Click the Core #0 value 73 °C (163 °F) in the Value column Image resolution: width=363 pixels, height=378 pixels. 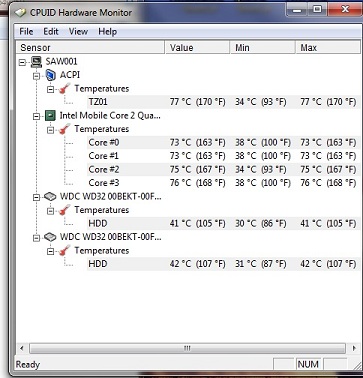coord(198,142)
